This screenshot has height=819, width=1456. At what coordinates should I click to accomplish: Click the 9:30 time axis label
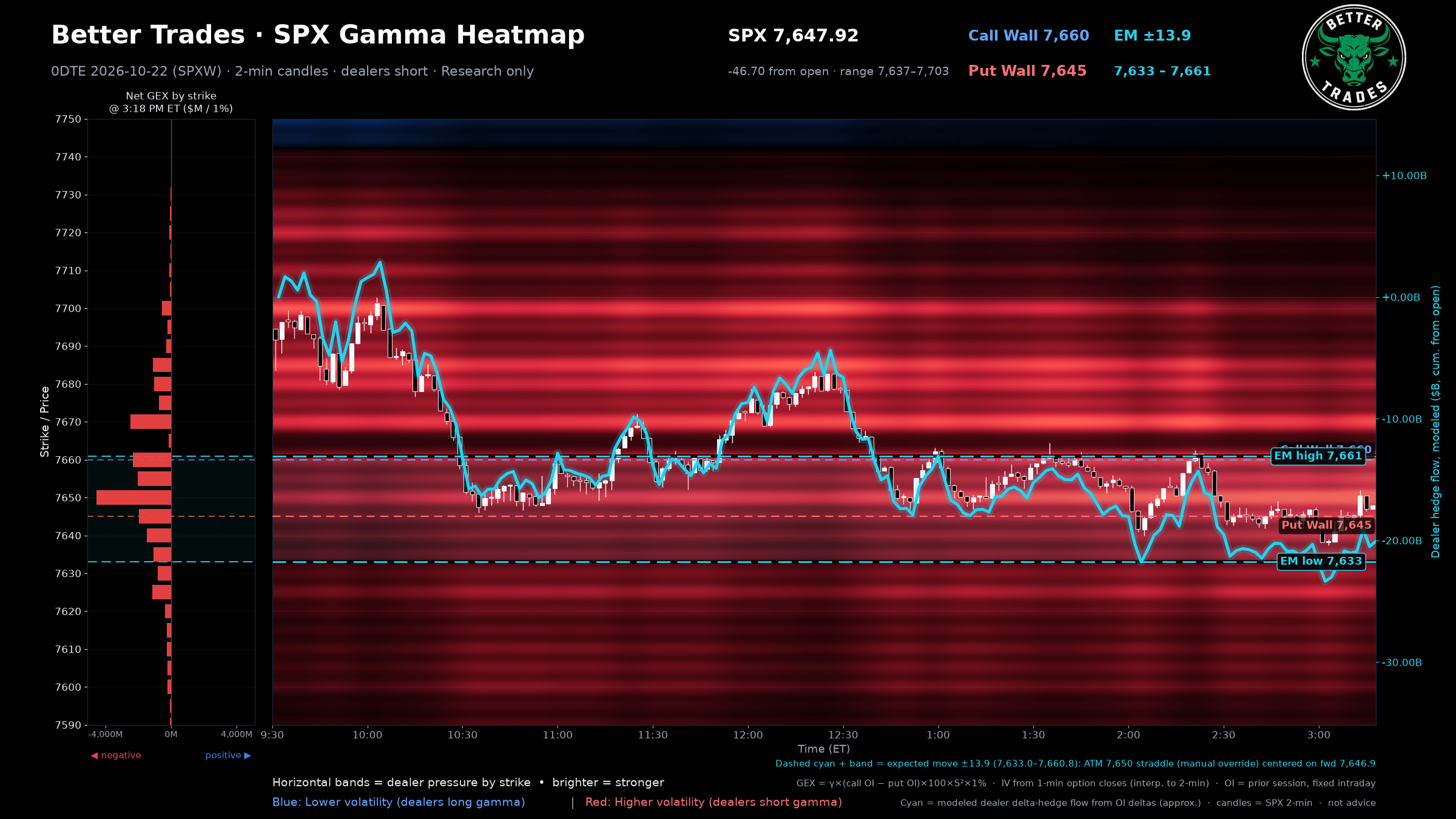(272, 735)
